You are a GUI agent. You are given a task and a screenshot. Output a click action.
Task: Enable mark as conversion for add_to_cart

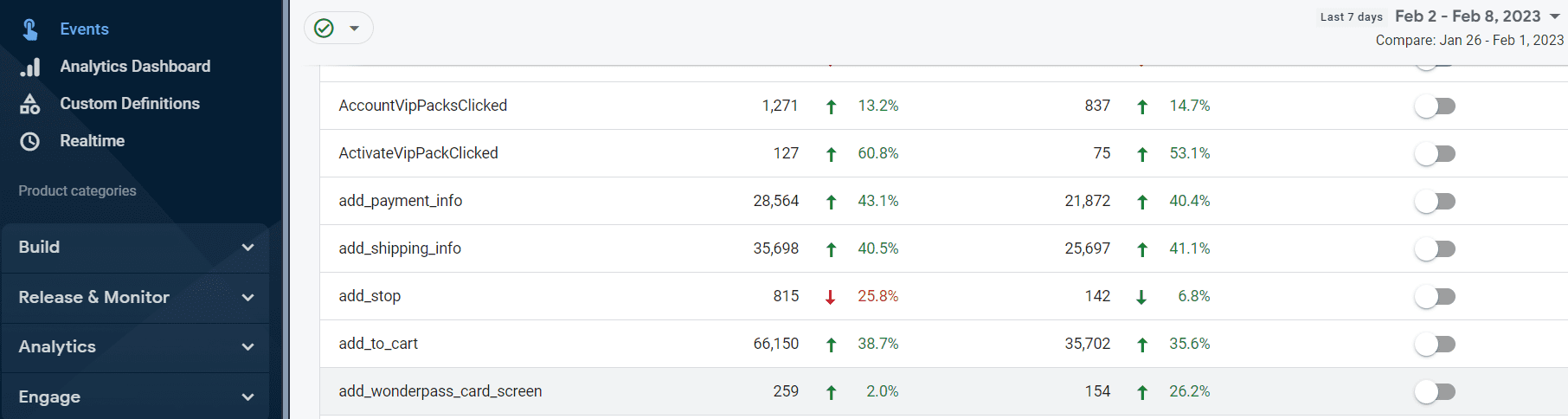tap(1436, 345)
